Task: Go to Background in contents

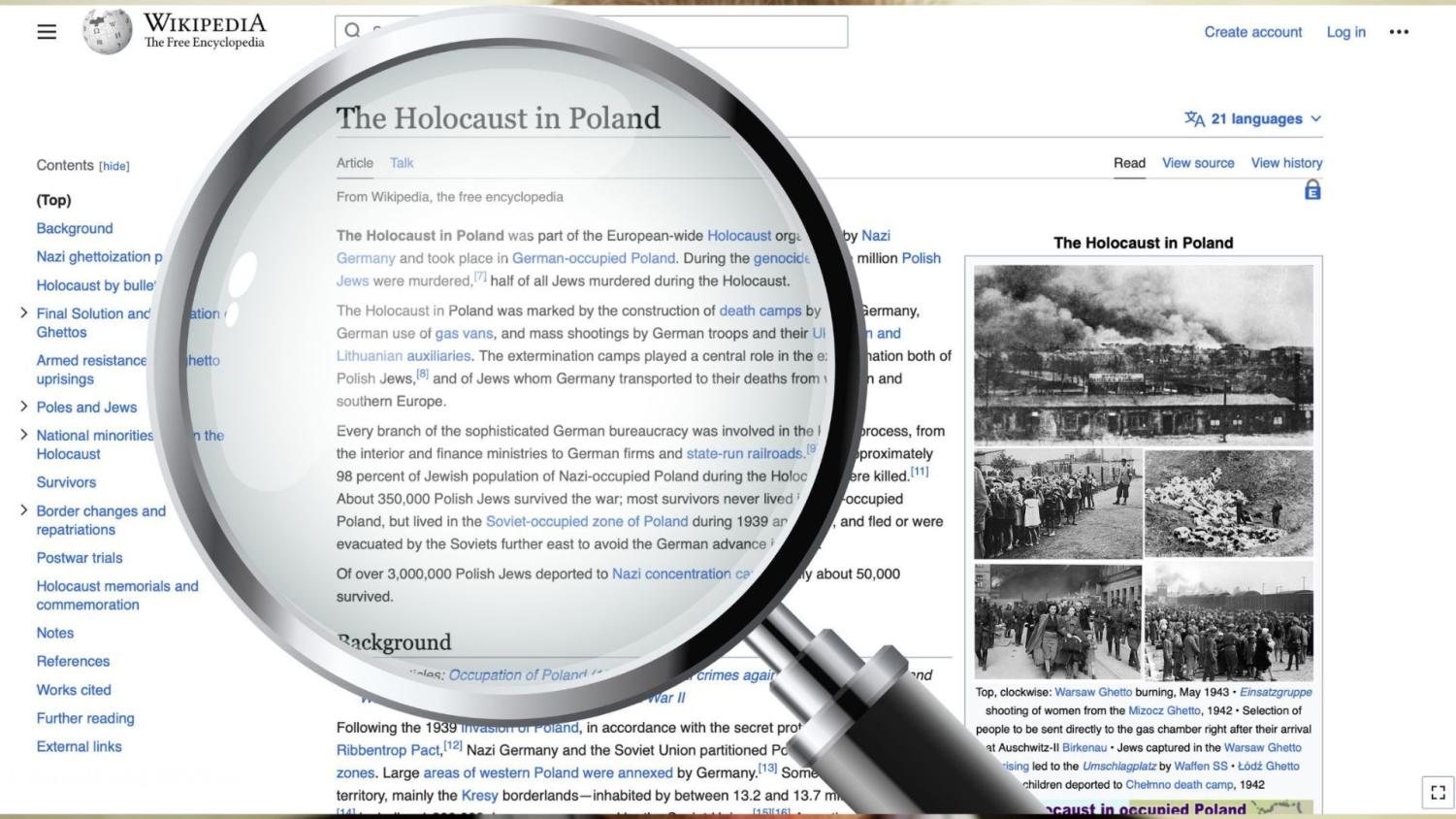Action: tap(75, 228)
